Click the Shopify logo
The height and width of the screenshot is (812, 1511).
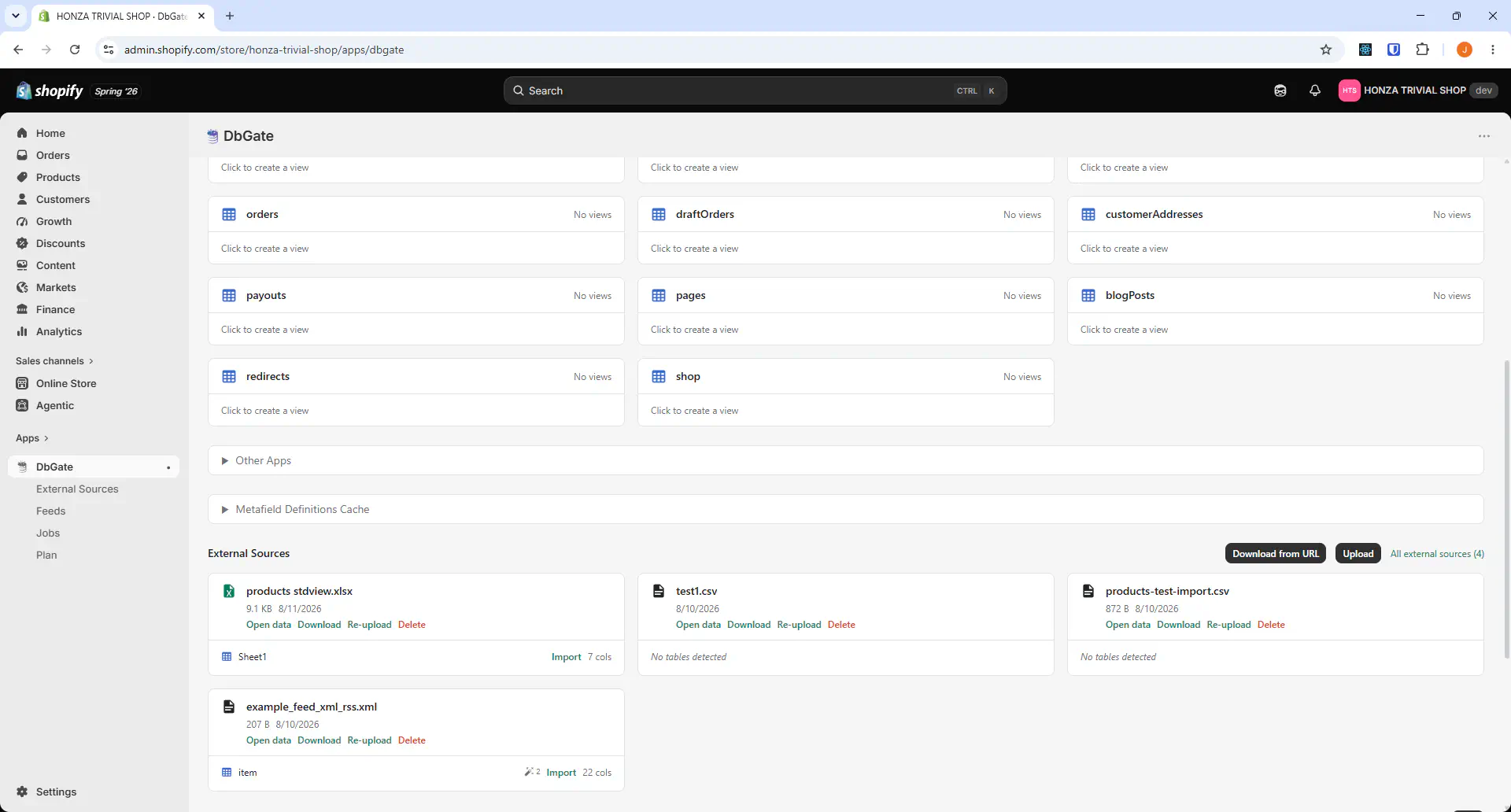(50, 90)
